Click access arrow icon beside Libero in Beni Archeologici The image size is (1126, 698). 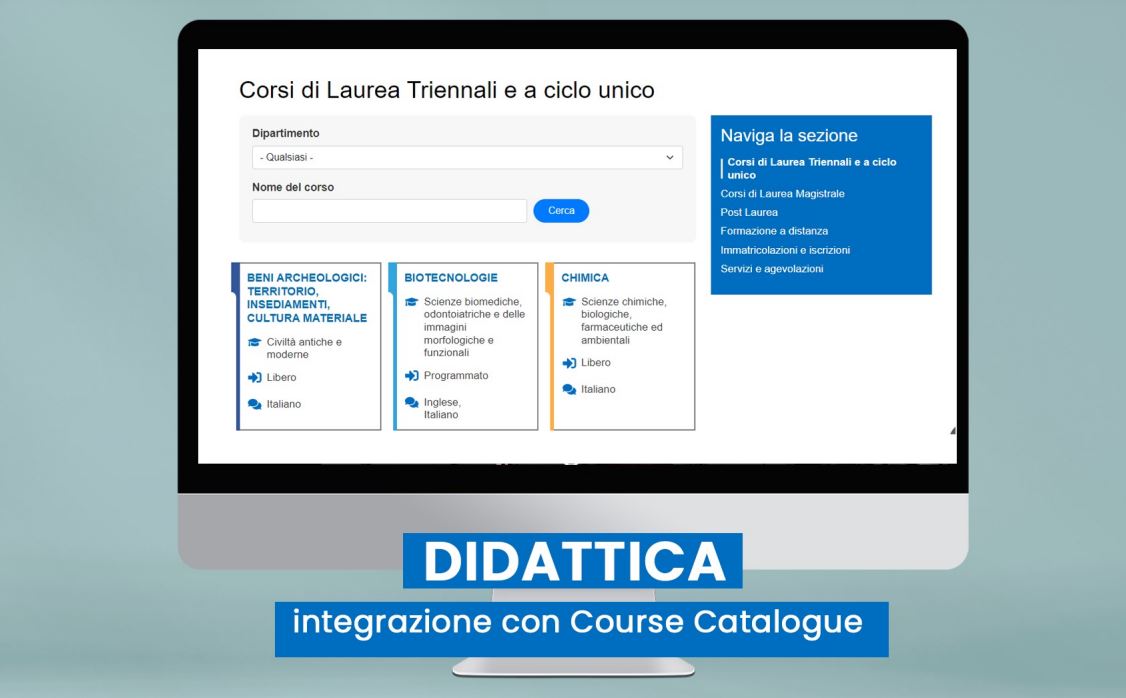pyautogui.click(x=254, y=378)
